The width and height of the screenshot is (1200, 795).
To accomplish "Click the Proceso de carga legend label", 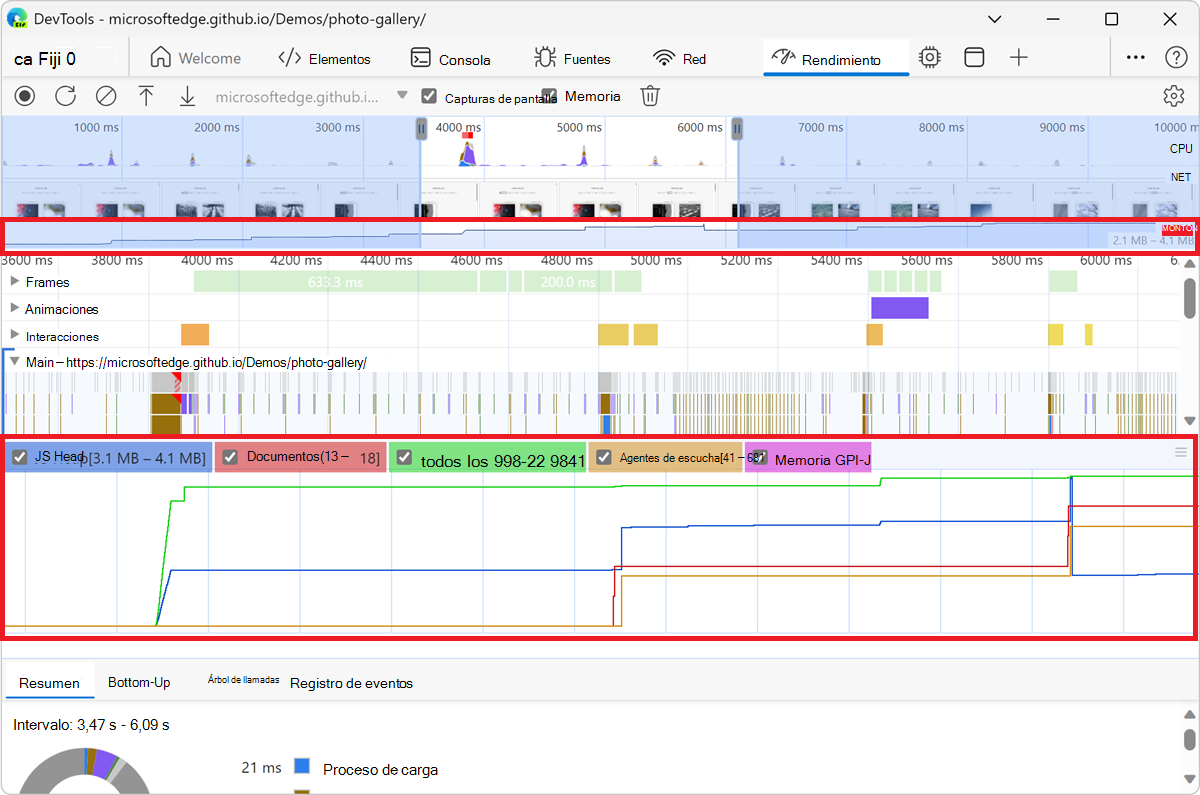I will (x=380, y=769).
